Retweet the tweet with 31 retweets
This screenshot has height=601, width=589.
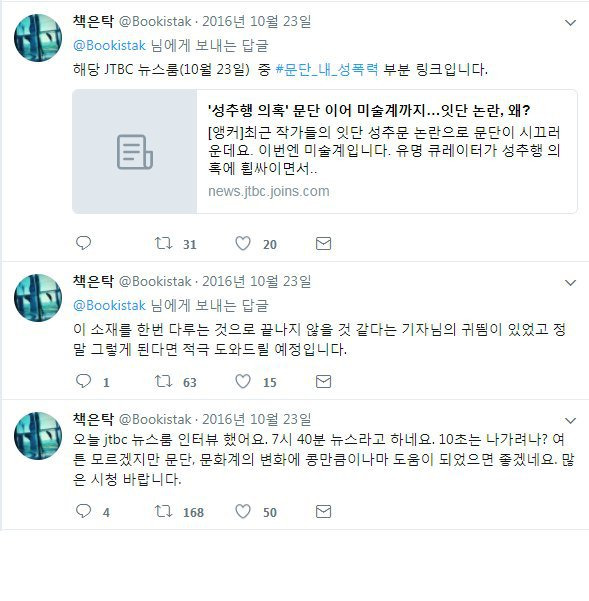tap(163, 243)
